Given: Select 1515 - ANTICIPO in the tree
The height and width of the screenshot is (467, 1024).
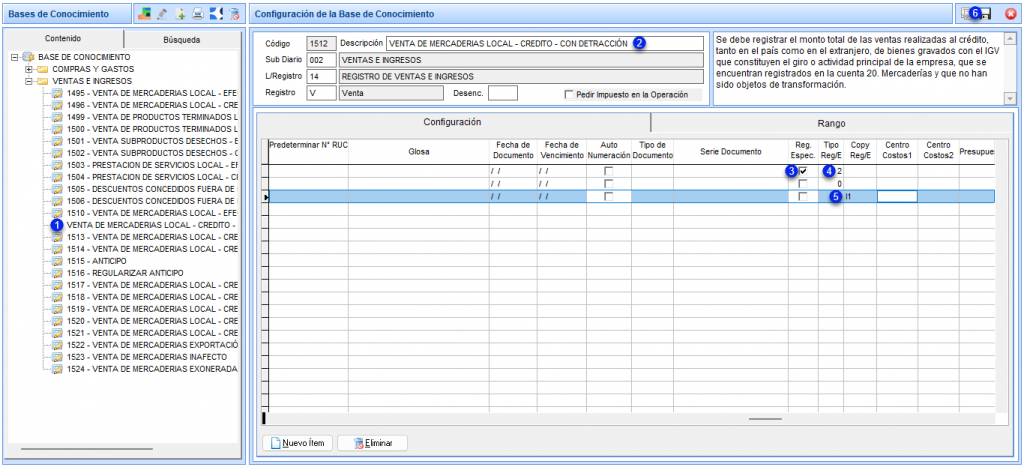Looking at the screenshot, I should 97,261.
